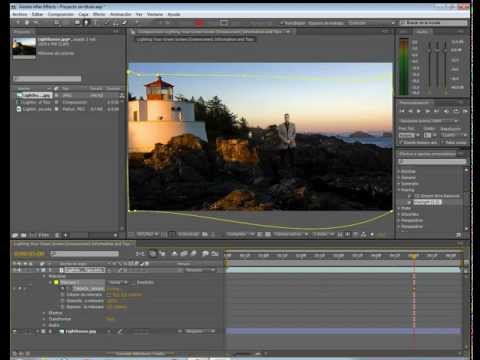The image size is (480, 360).
Task: Select the Rectangle mask tool
Action: tap(77, 23)
